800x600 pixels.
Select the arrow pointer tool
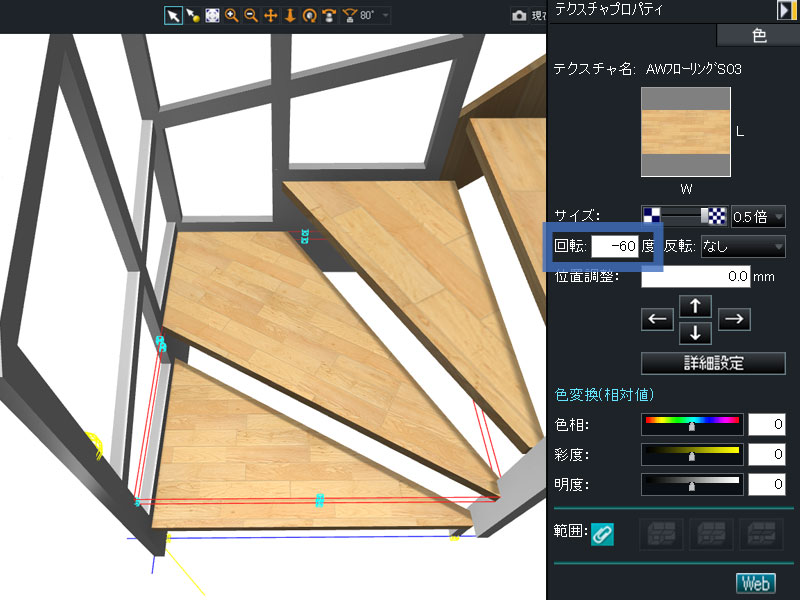pos(173,16)
